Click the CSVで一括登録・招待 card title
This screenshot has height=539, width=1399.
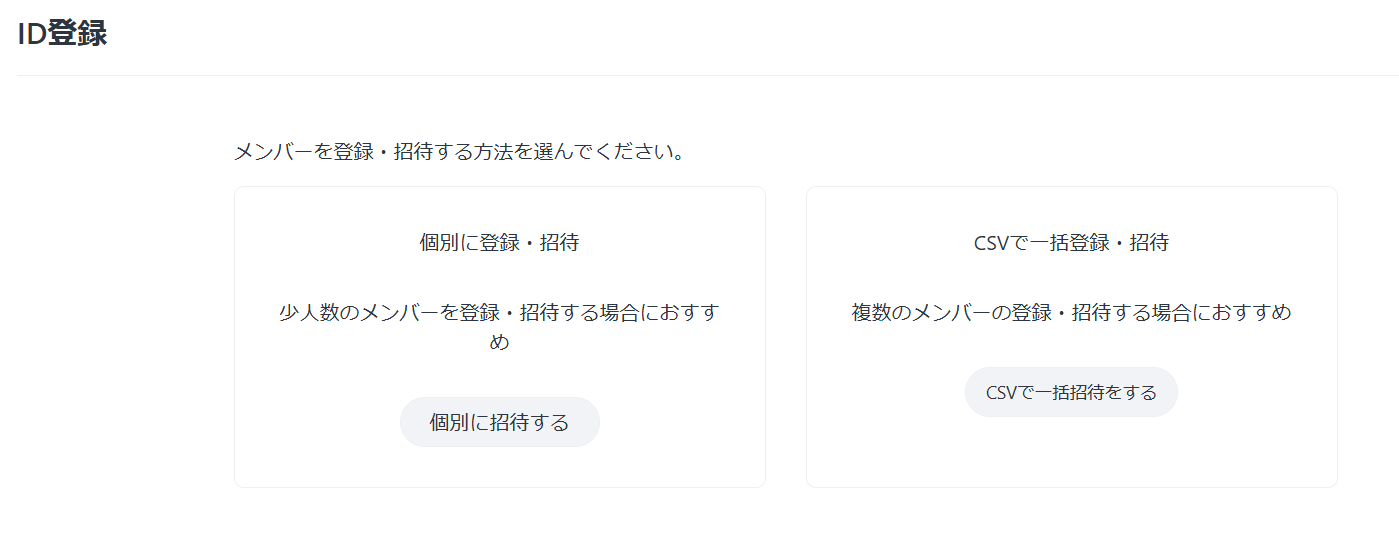(x=1071, y=243)
